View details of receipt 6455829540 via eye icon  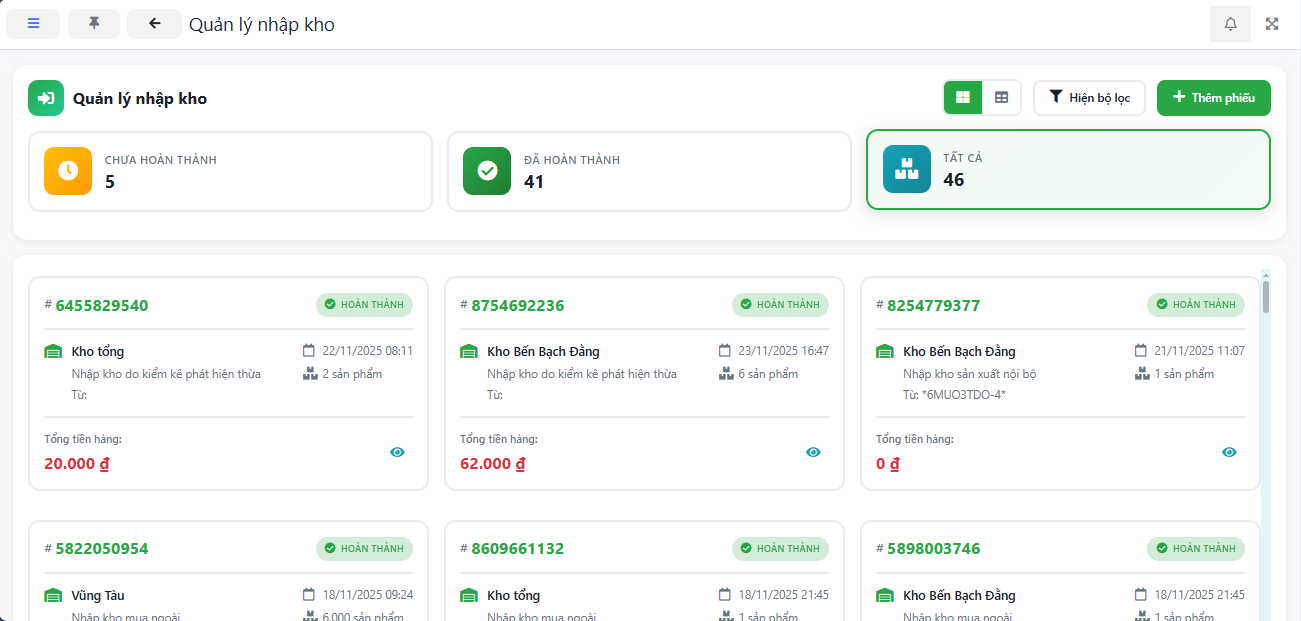(397, 452)
